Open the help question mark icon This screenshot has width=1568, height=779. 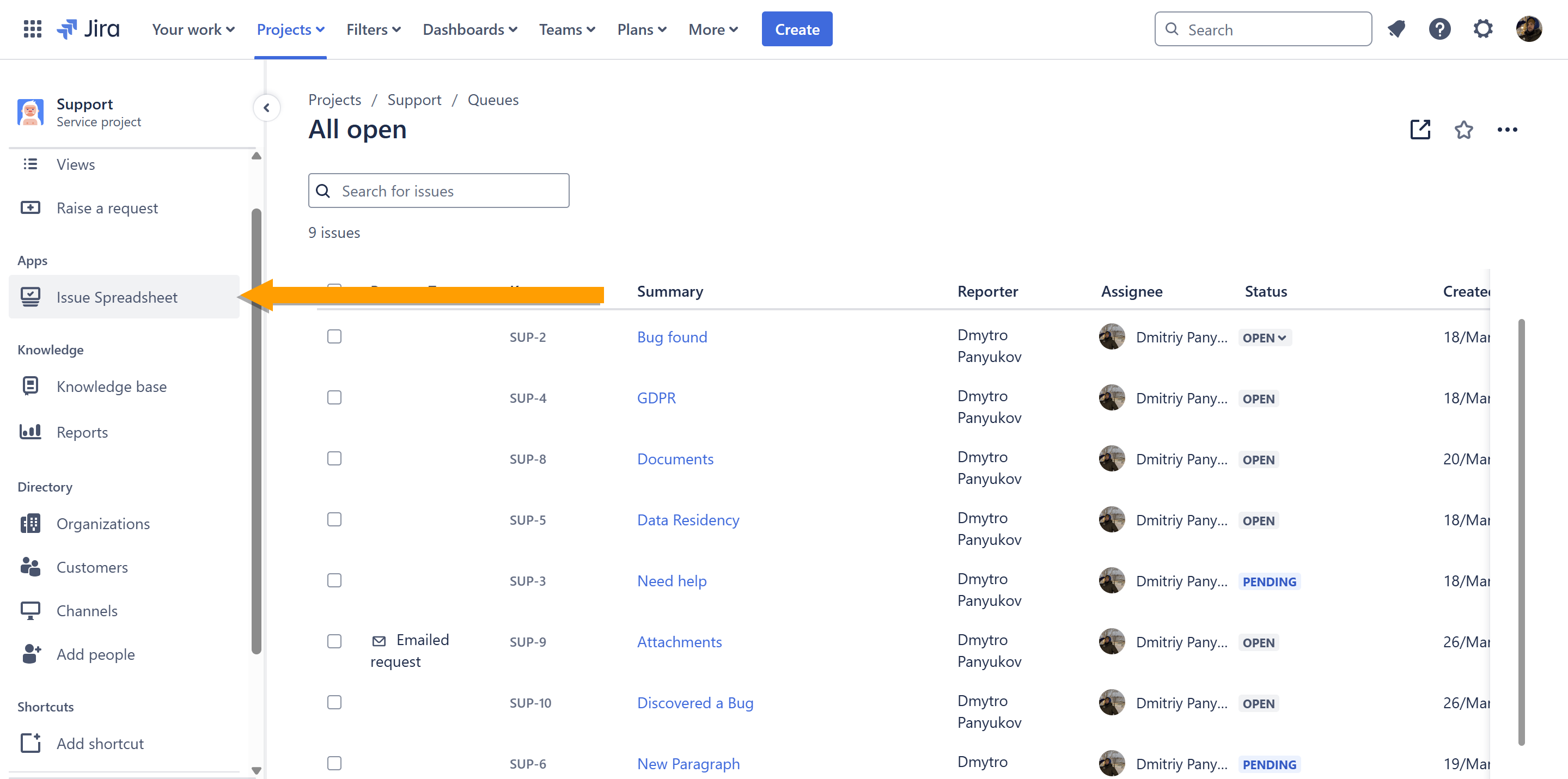point(1439,29)
